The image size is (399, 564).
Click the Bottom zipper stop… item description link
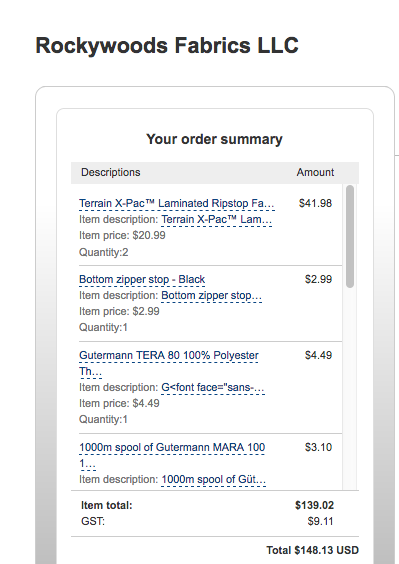(x=211, y=296)
